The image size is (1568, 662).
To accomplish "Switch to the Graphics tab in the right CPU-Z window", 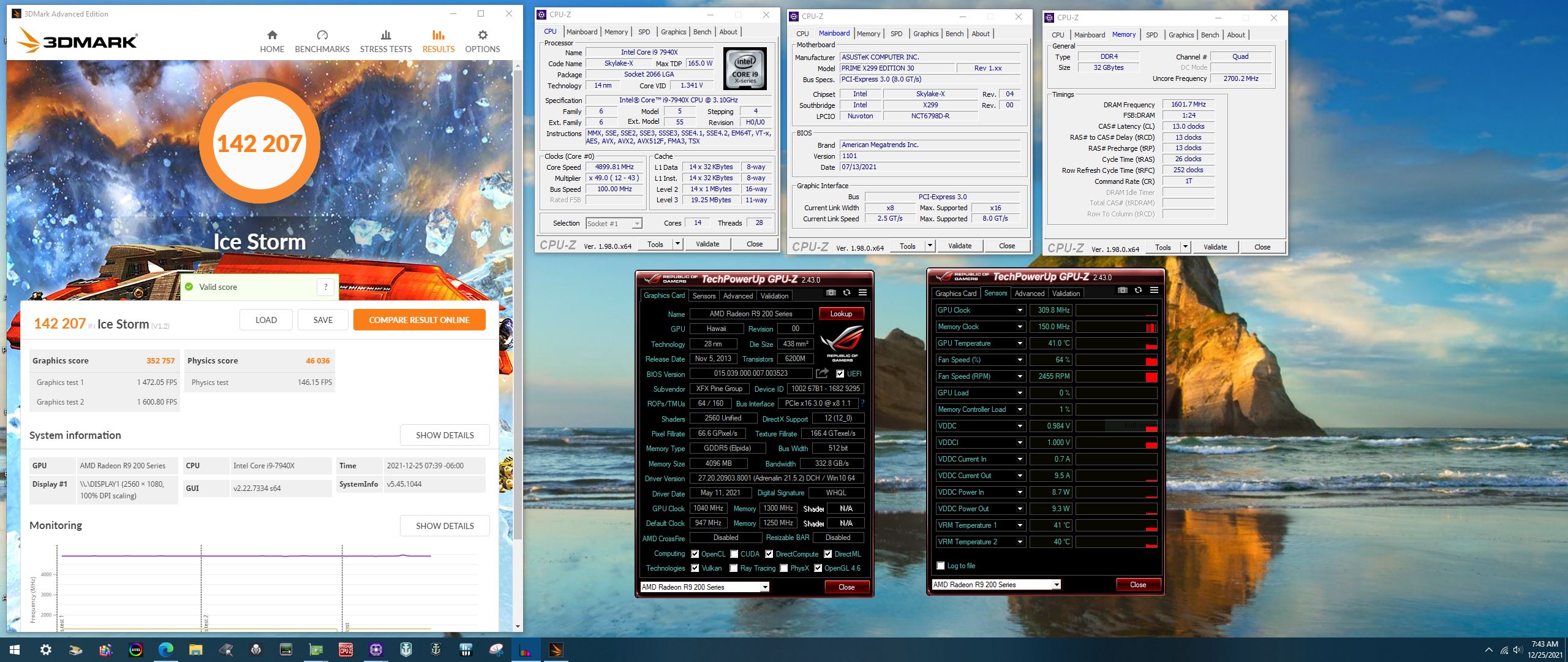I will coord(1181,35).
